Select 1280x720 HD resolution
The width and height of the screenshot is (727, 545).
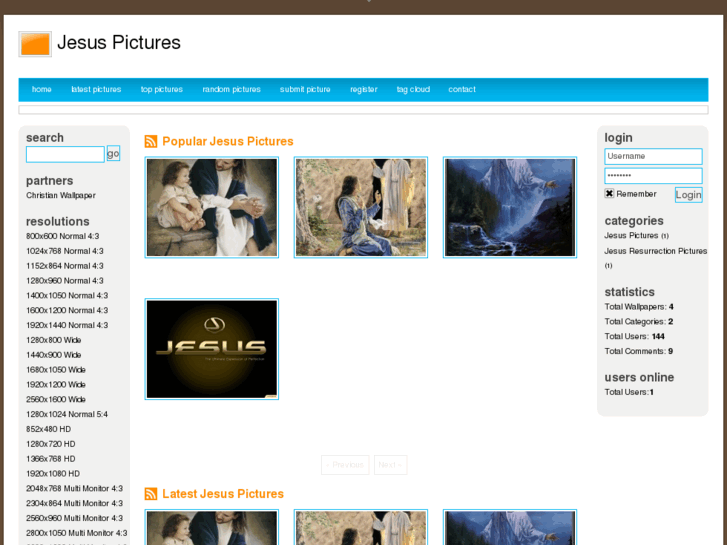51,444
